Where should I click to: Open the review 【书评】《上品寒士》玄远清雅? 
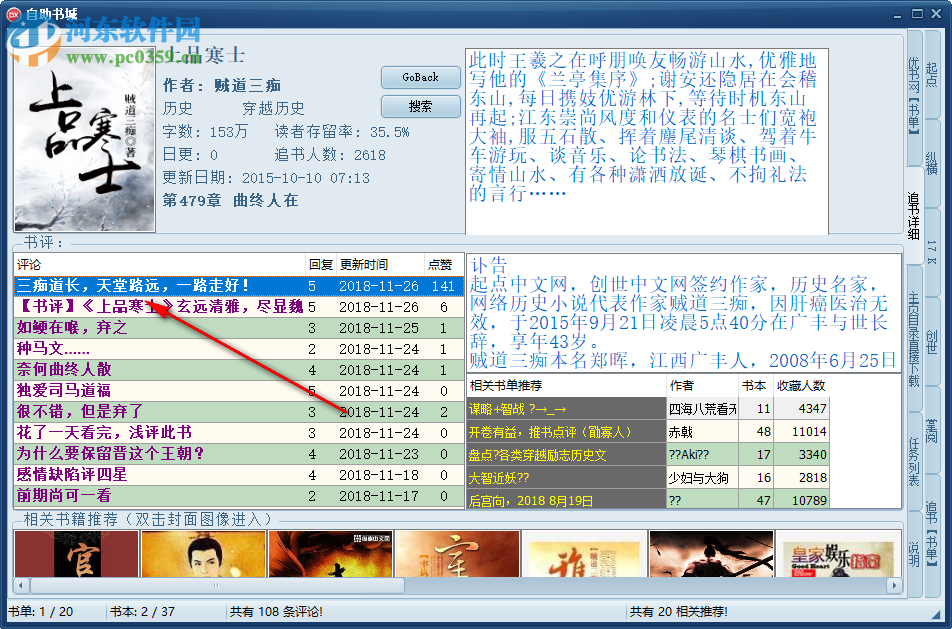pos(130,307)
